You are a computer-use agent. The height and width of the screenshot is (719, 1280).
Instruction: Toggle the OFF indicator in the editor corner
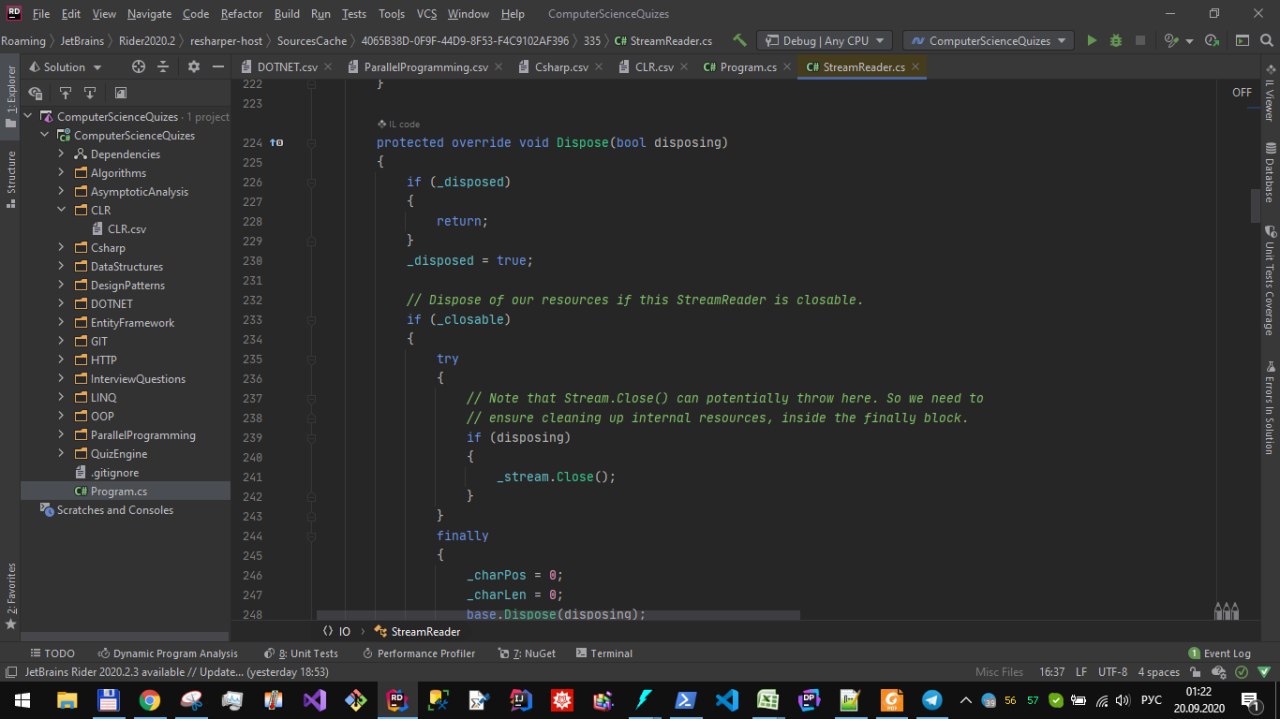1241,92
